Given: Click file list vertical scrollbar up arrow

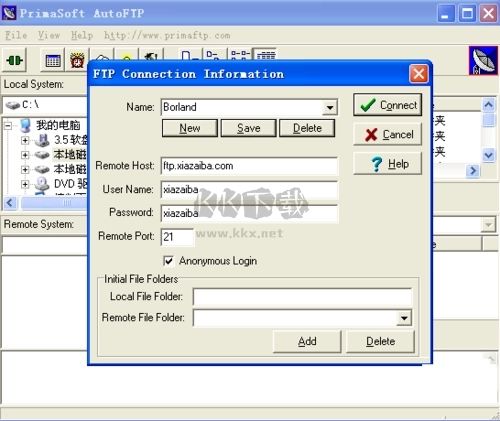Looking at the screenshot, I should click(x=489, y=105).
